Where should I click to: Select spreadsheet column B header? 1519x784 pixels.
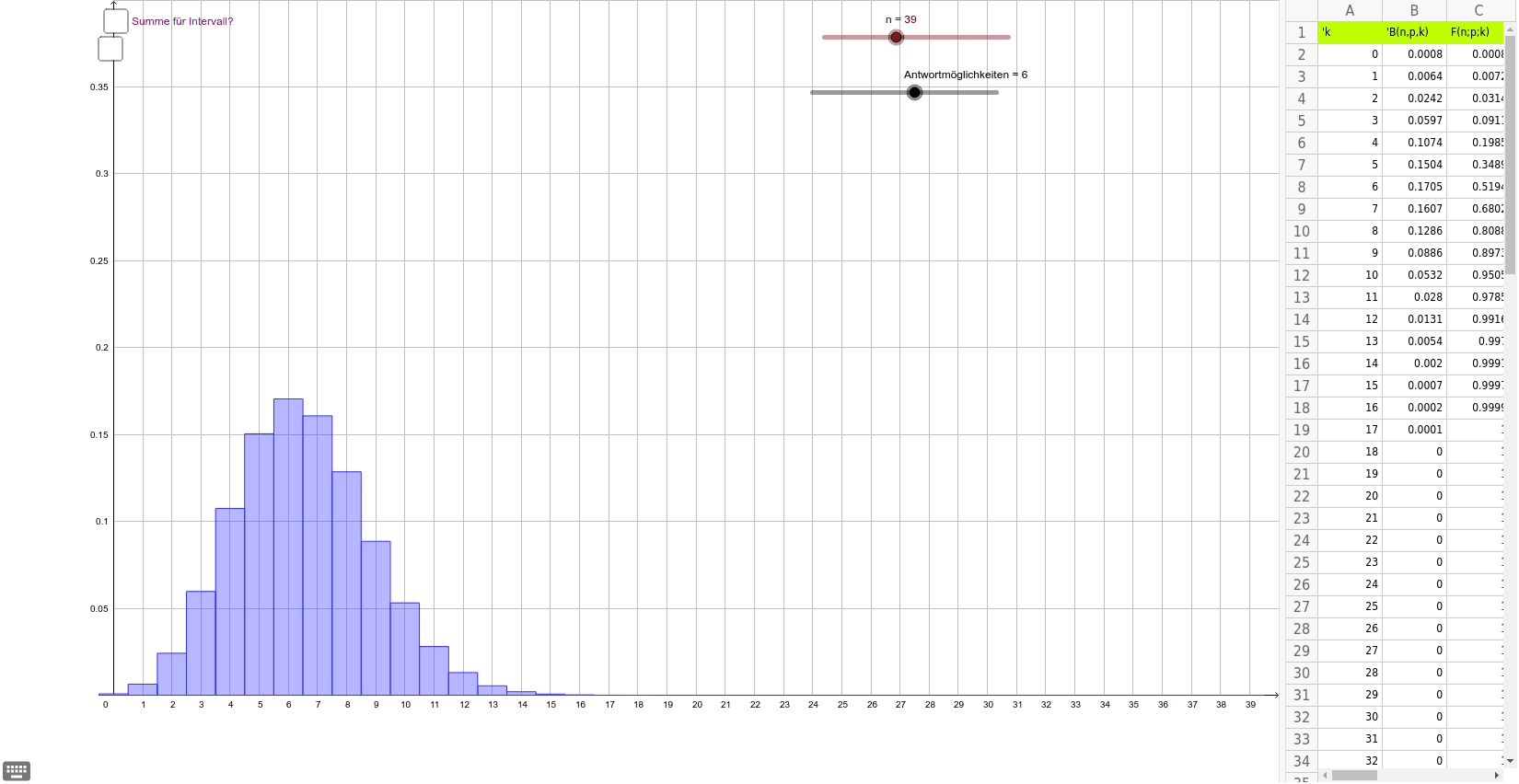(1414, 10)
